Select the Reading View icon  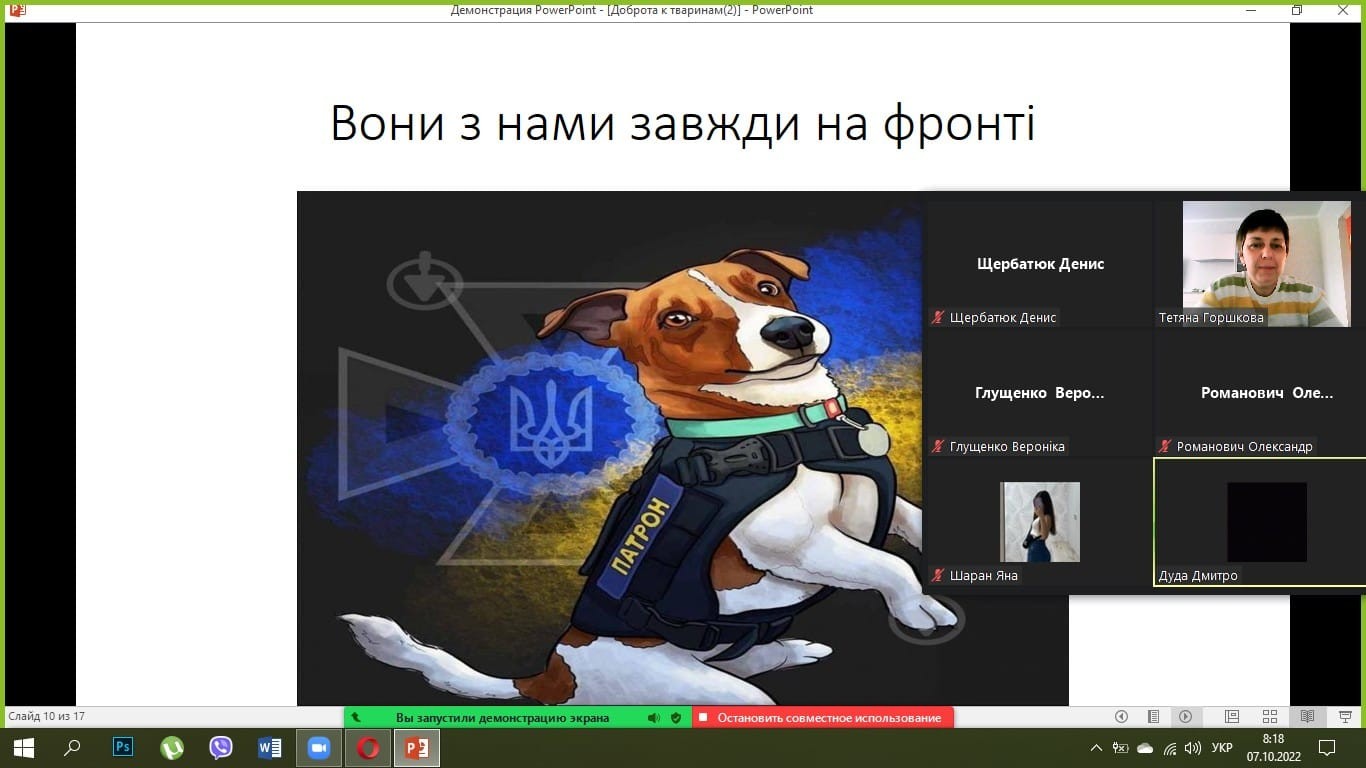1307,717
